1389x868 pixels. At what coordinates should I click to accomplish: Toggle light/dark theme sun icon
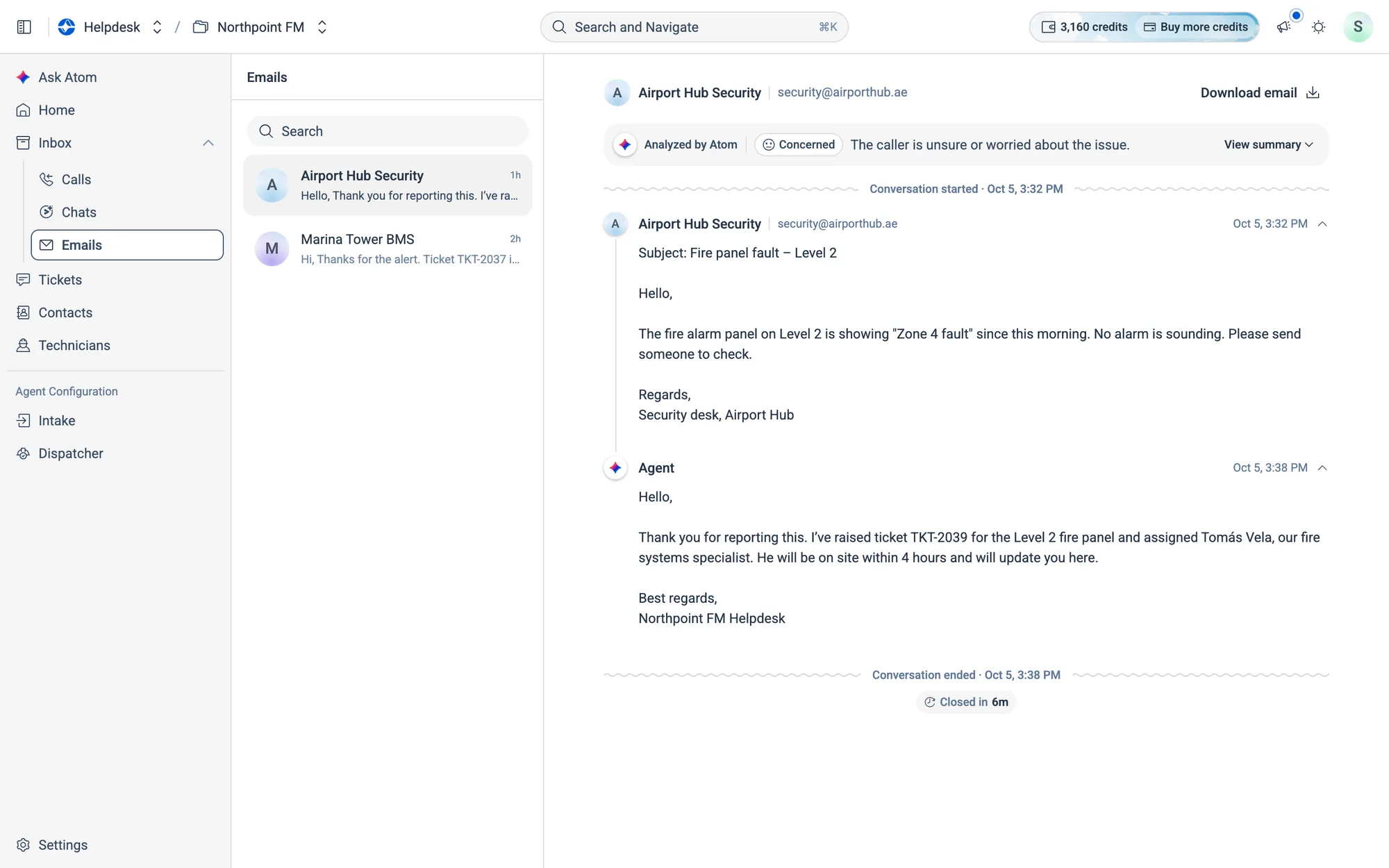tap(1318, 27)
